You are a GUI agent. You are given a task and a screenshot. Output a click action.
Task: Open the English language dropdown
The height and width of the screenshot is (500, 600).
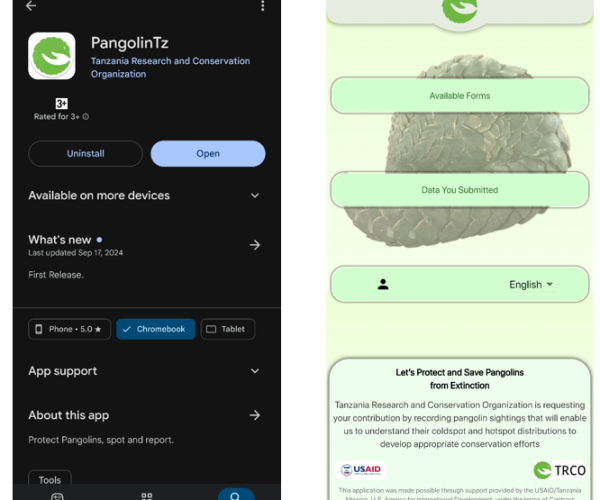pos(531,284)
